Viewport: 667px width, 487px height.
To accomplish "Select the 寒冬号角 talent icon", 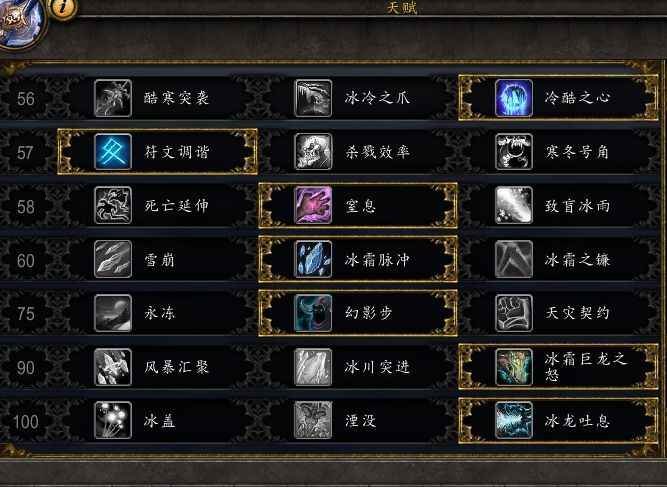I will click(x=514, y=152).
